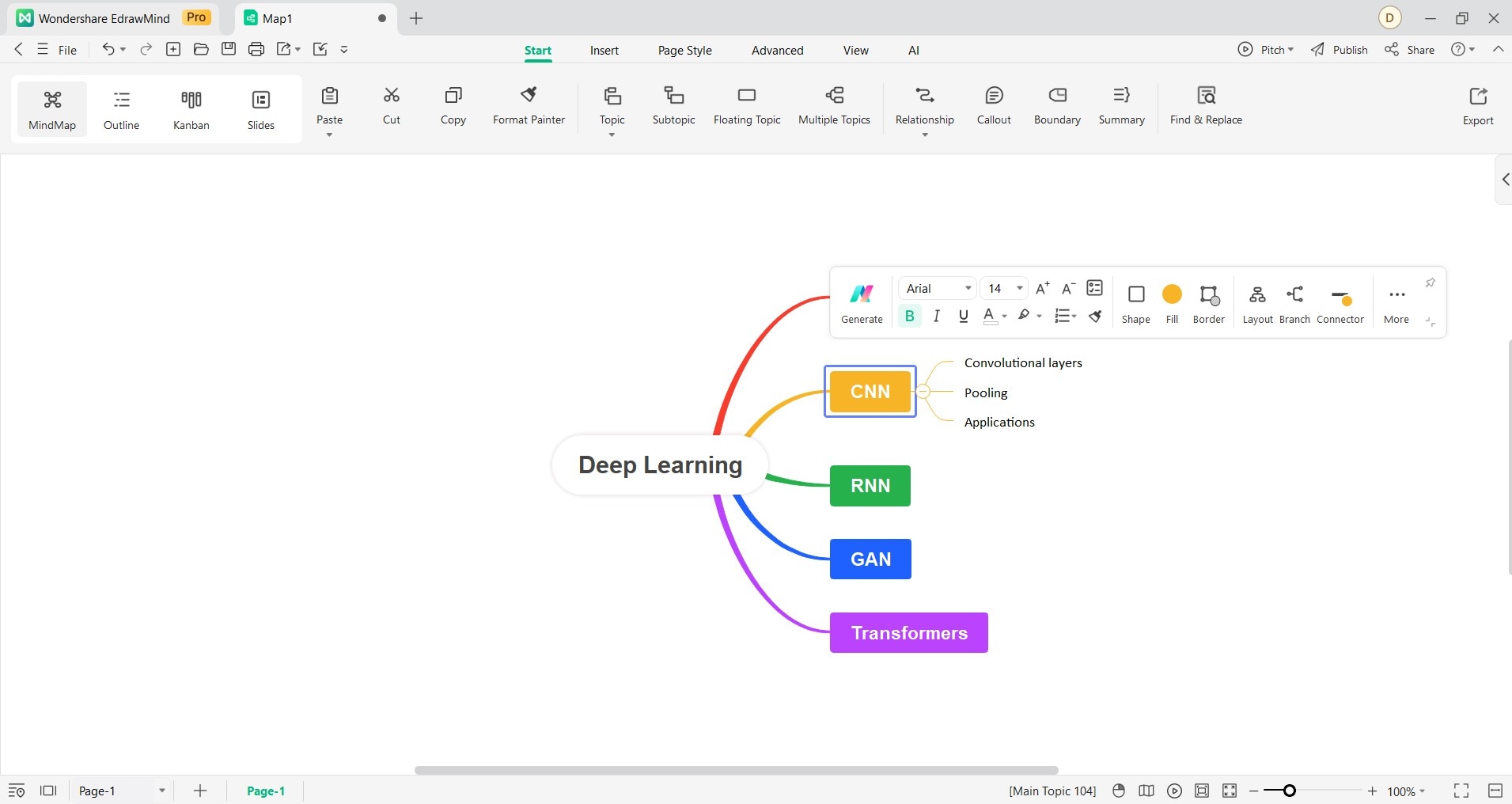Add a new page with plus button

[200, 791]
